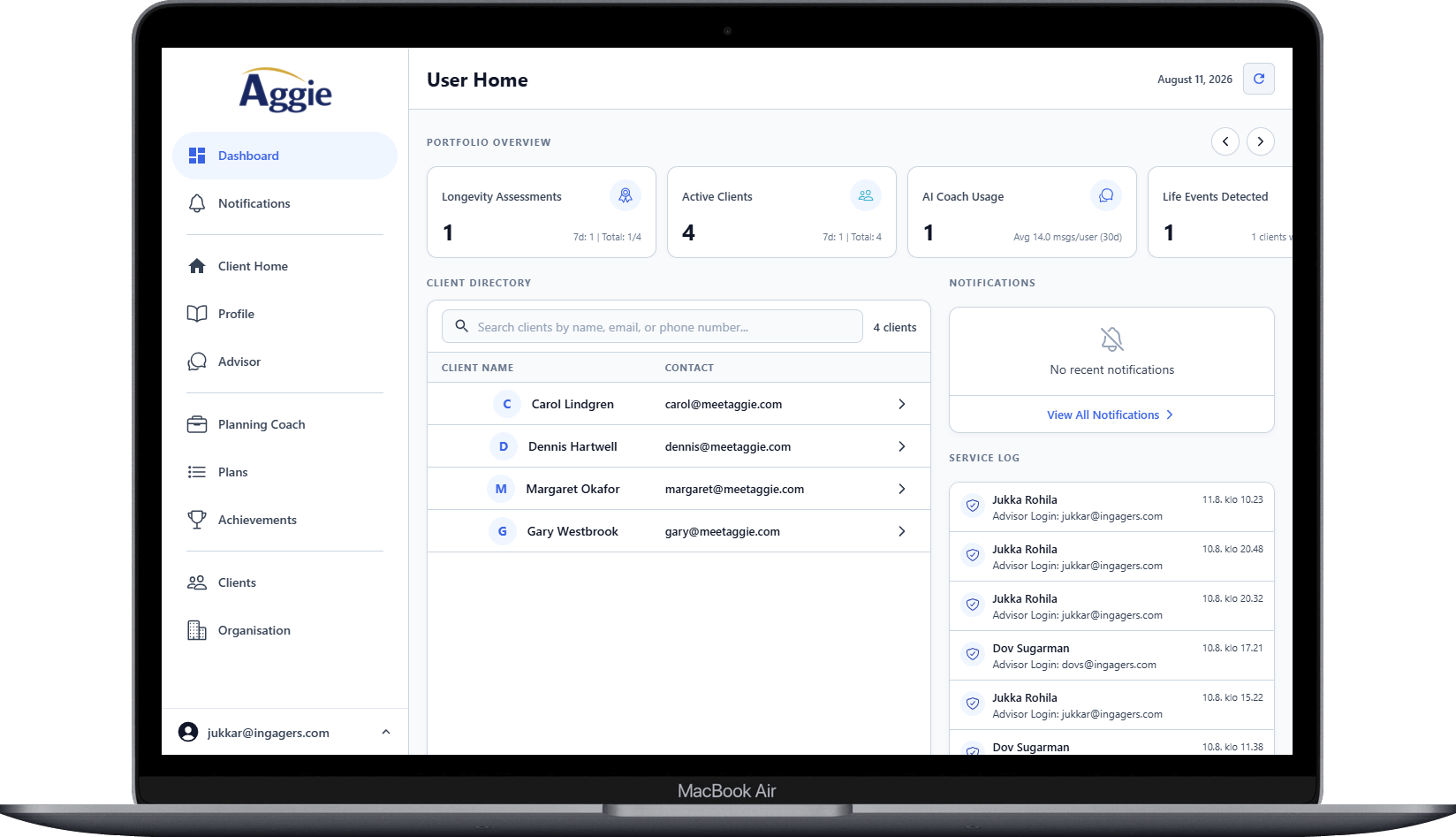1456x837 pixels.
Task: Click the CONTACT column header
Action: click(x=689, y=368)
